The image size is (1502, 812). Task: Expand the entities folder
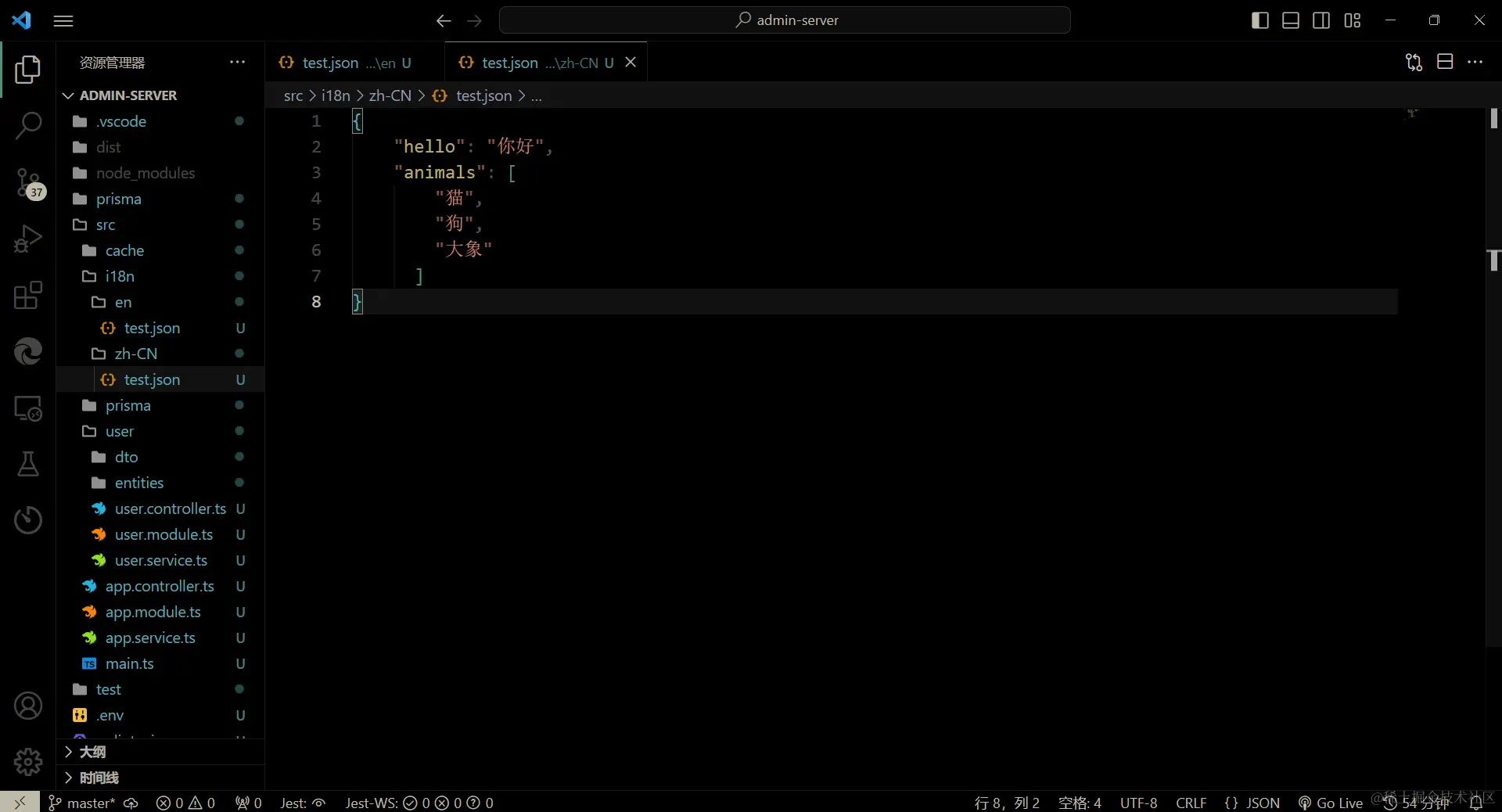(x=160, y=483)
